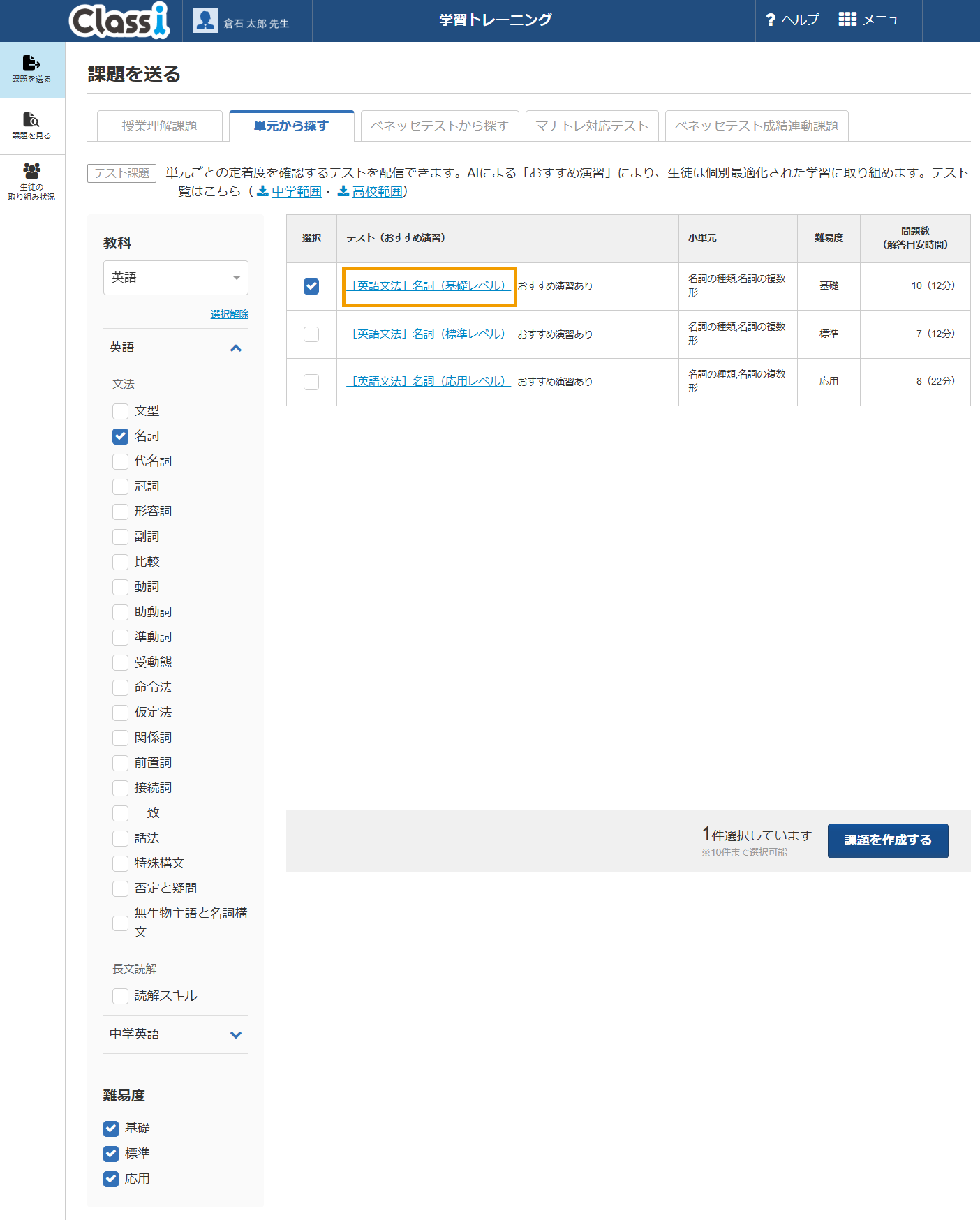Check the 動詞 checkbox

(x=121, y=587)
